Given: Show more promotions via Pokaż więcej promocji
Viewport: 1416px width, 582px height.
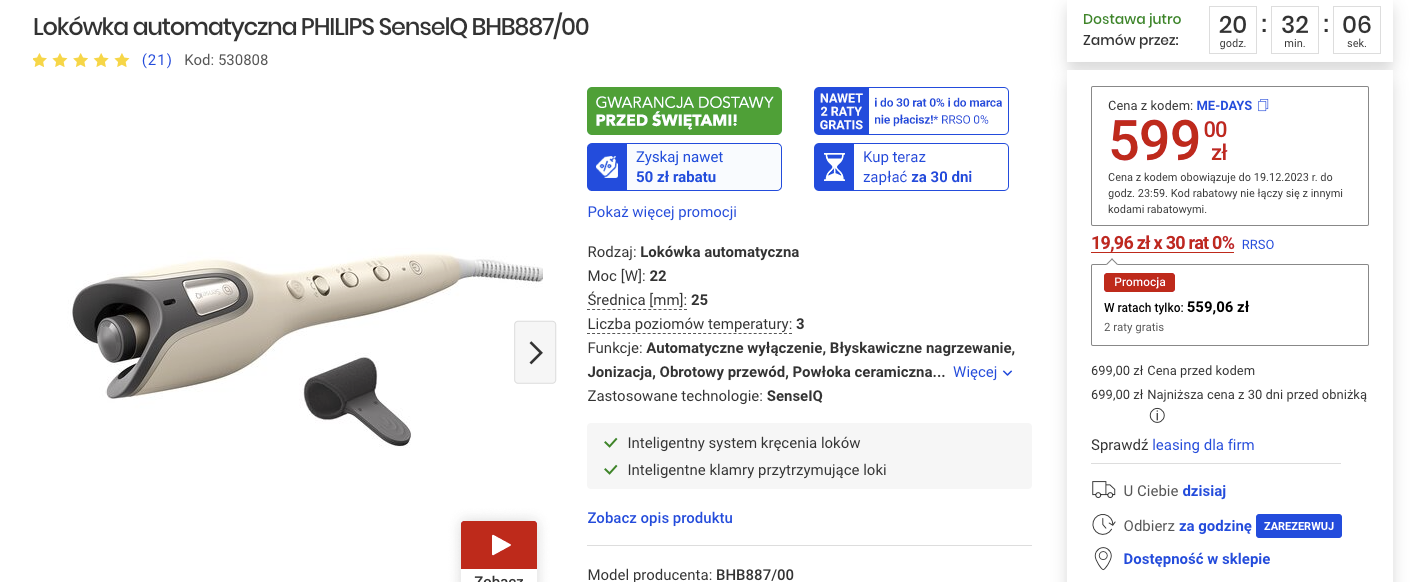Looking at the screenshot, I should (x=662, y=212).
